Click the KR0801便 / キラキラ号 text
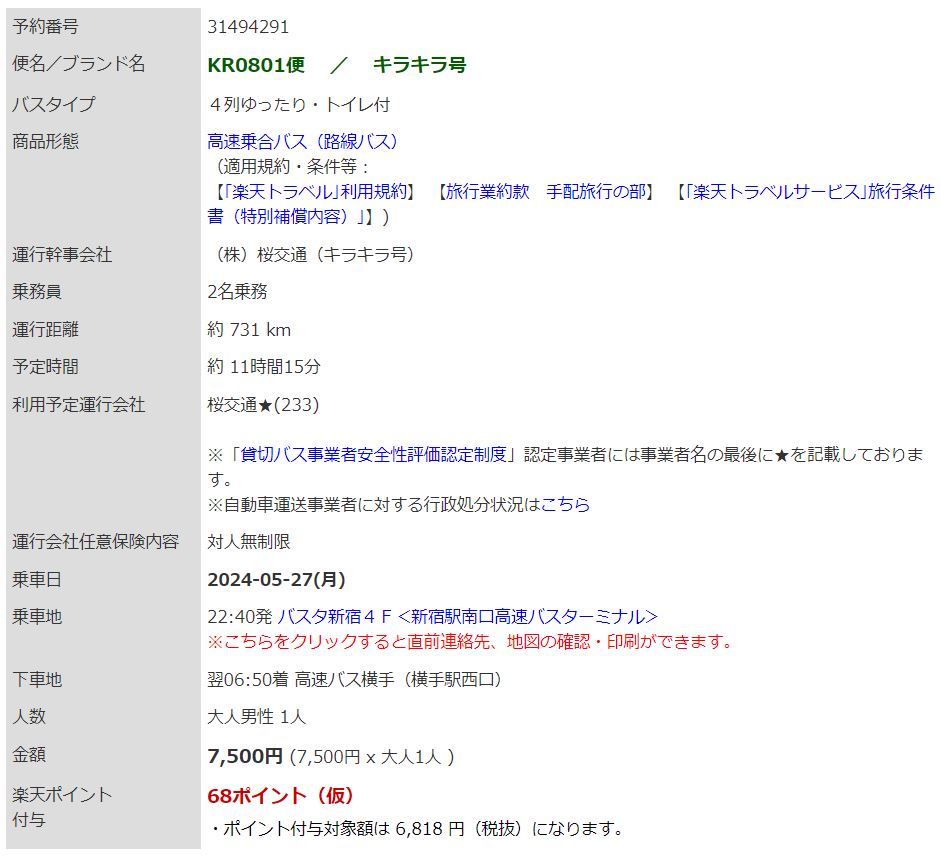The width and height of the screenshot is (941, 856). (337, 65)
